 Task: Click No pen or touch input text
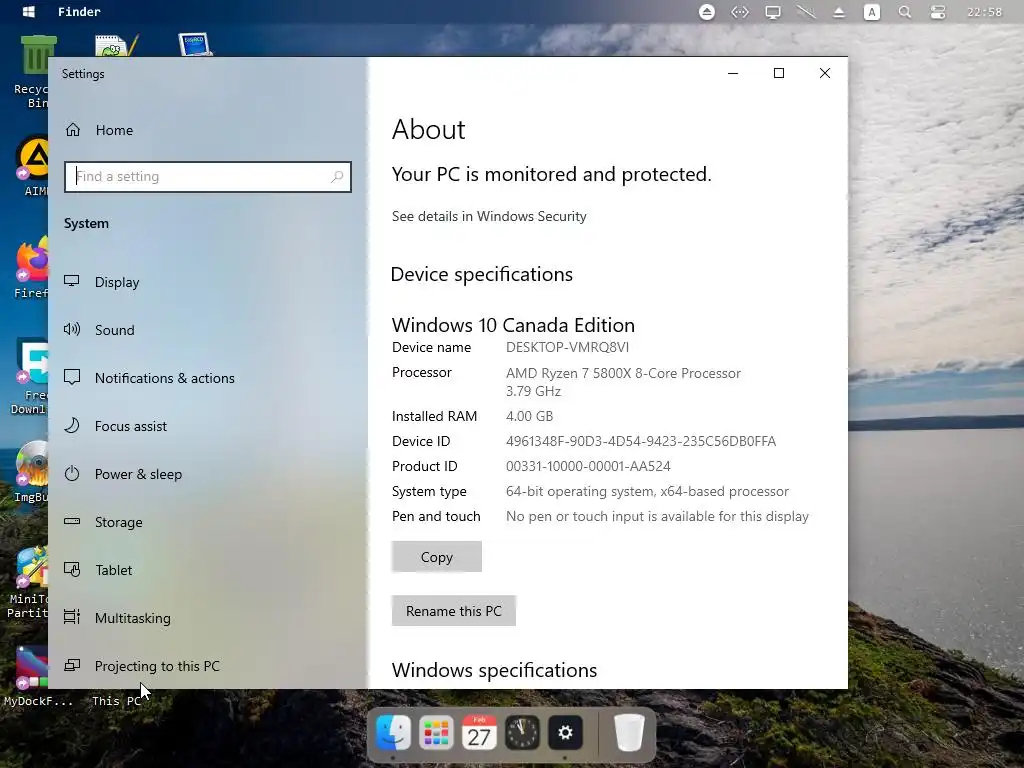[x=657, y=517]
